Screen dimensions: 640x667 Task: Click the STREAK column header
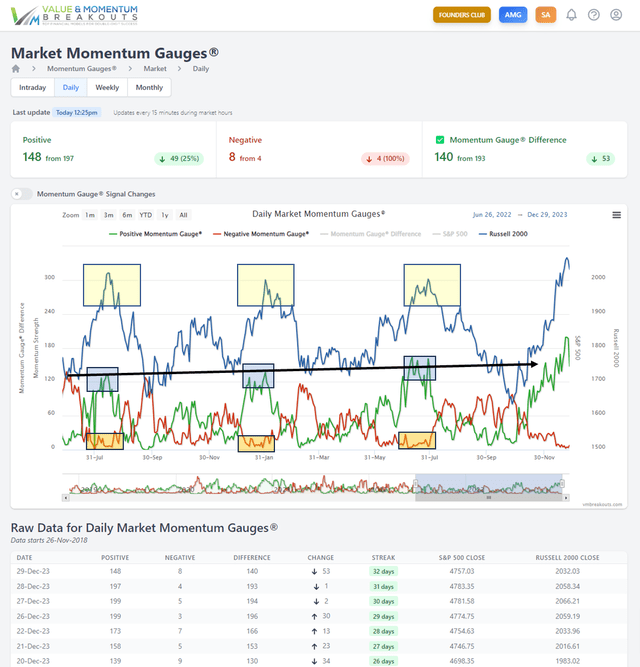point(383,558)
